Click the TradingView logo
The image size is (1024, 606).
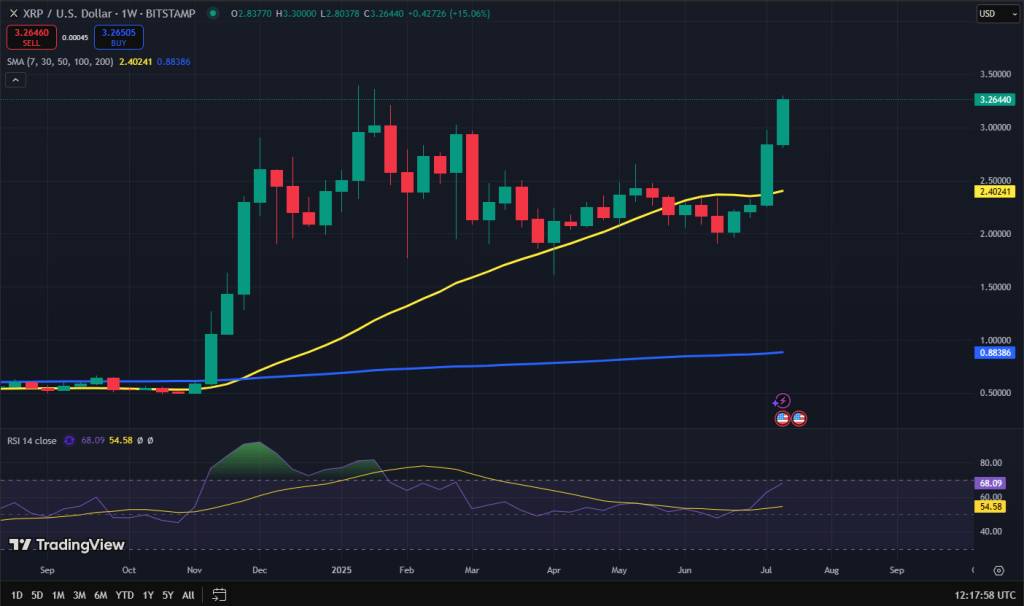[x=67, y=545]
